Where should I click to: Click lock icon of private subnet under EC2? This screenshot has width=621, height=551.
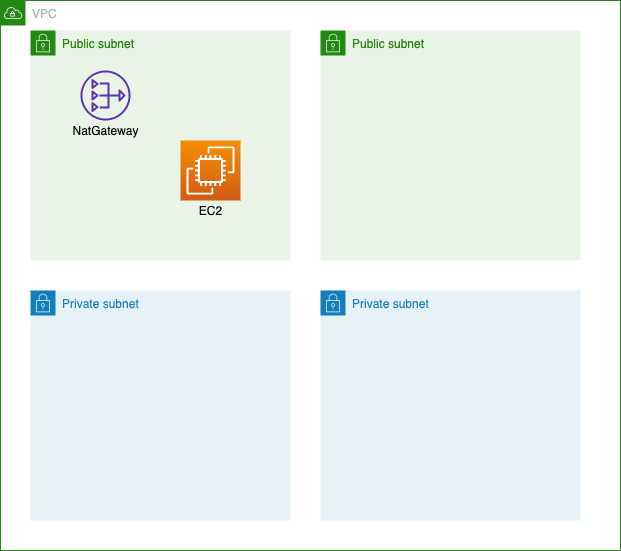(43, 303)
